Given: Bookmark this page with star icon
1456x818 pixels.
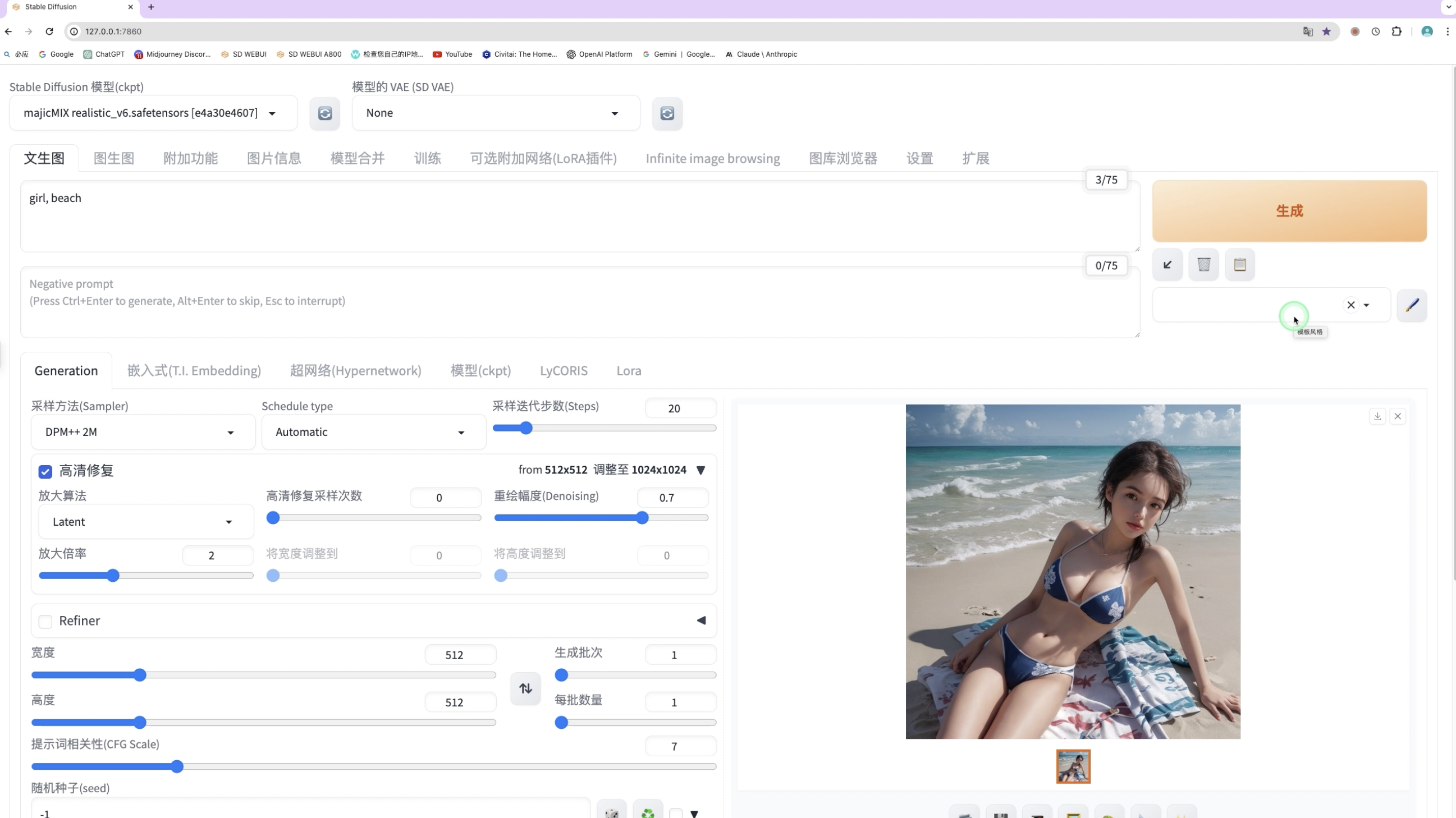Looking at the screenshot, I should tap(1326, 31).
